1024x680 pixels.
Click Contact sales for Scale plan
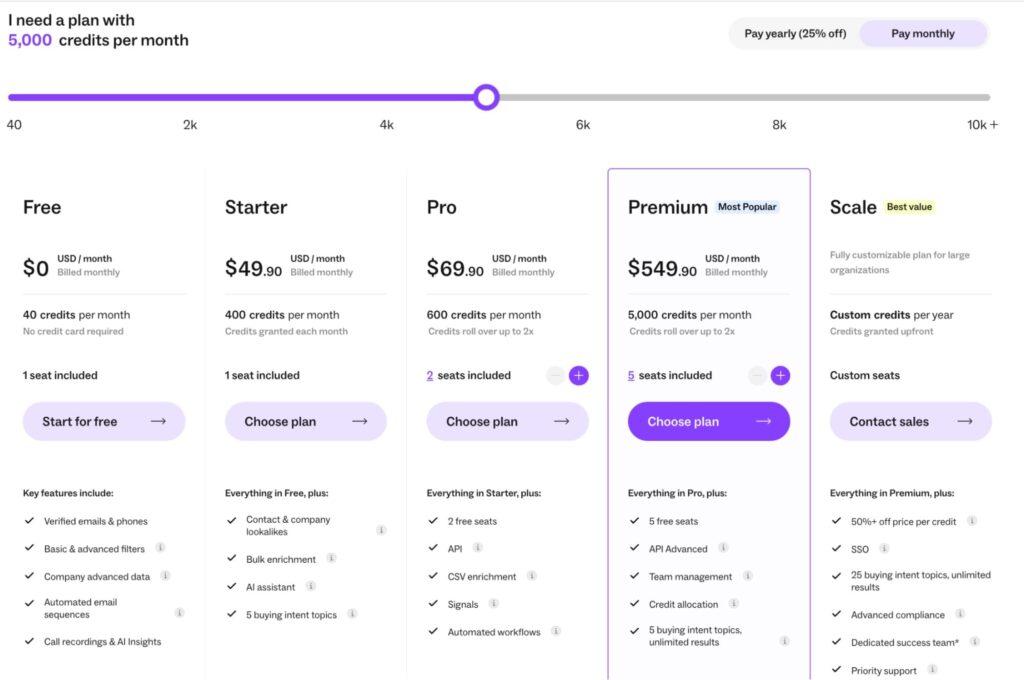910,421
